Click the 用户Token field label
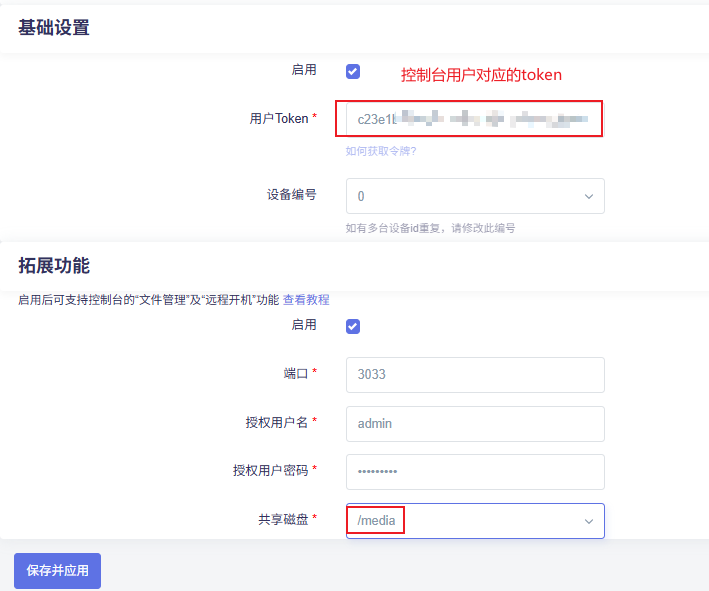Viewport: 709px width, 591px height. 279,118
